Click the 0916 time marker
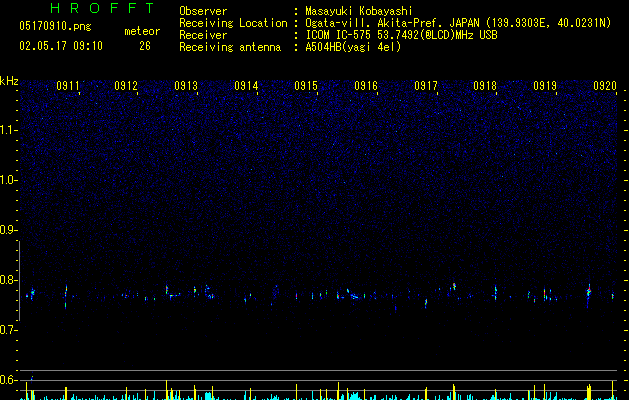 tap(366, 86)
